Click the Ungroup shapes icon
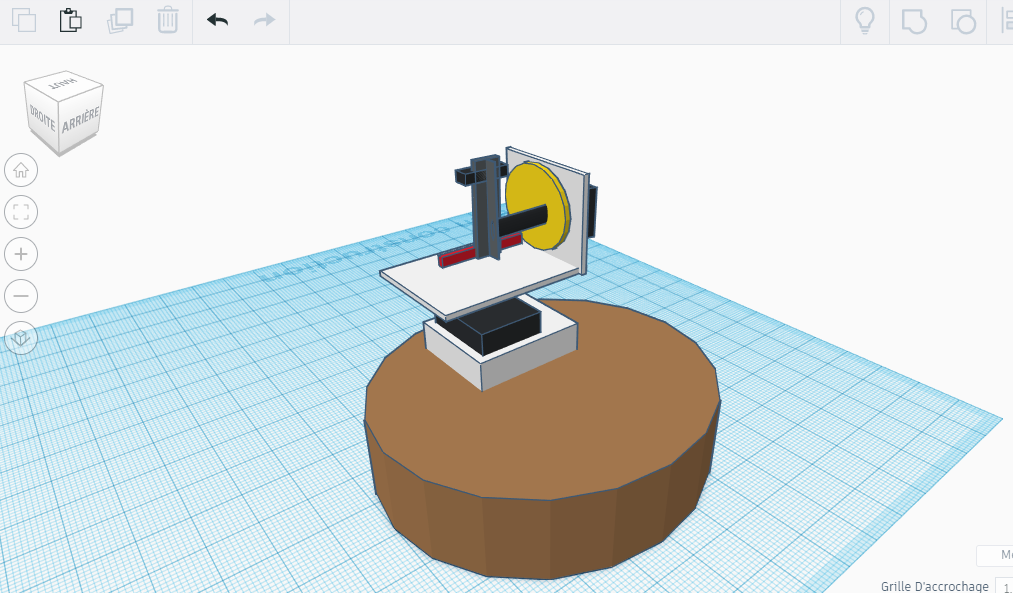This screenshot has height=593, width=1013. click(x=962, y=20)
